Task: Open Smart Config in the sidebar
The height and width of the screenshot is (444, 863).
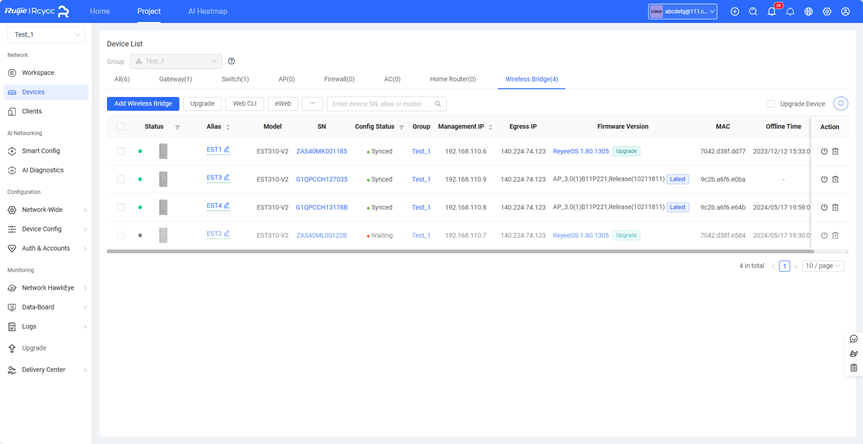Action: pyautogui.click(x=46, y=151)
